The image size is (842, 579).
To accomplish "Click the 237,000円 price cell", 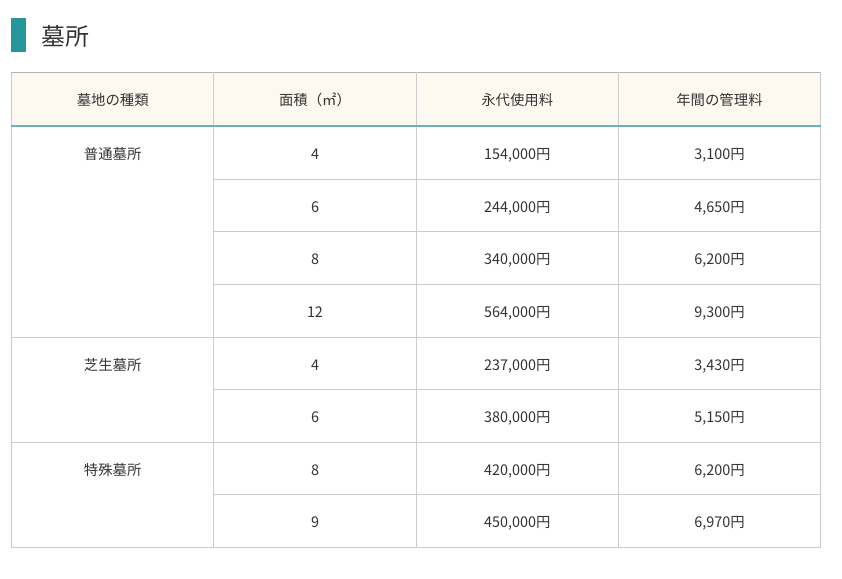I will pos(517,364).
